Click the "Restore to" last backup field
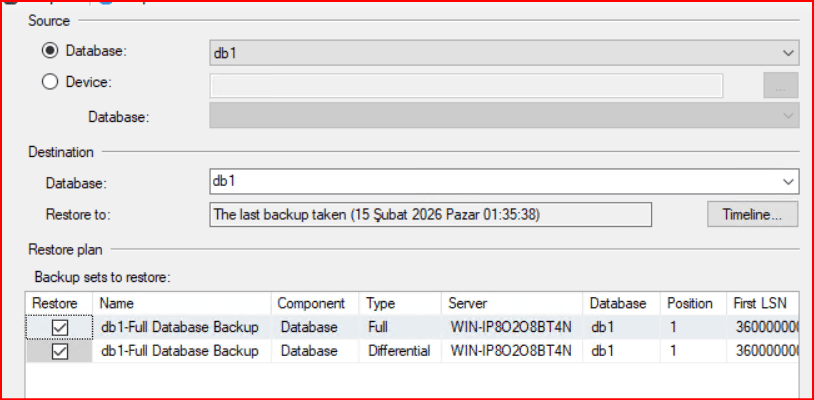This screenshot has height=400, width=814. [430, 214]
